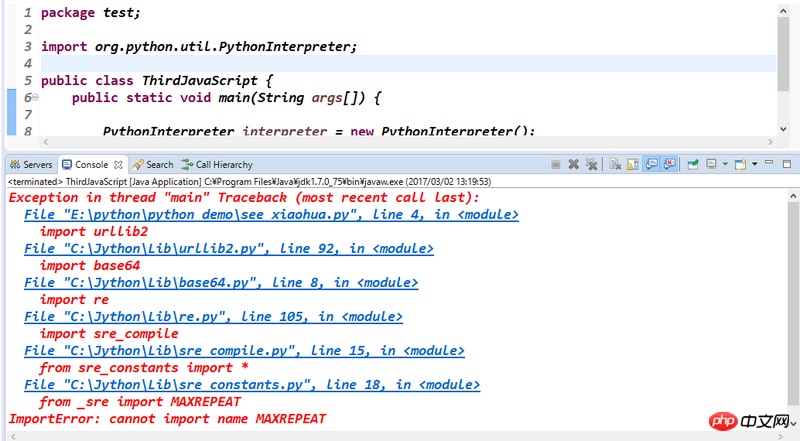The width and height of the screenshot is (800, 441).
Task: Click the 'import sre_compile' console line
Action: [109, 334]
